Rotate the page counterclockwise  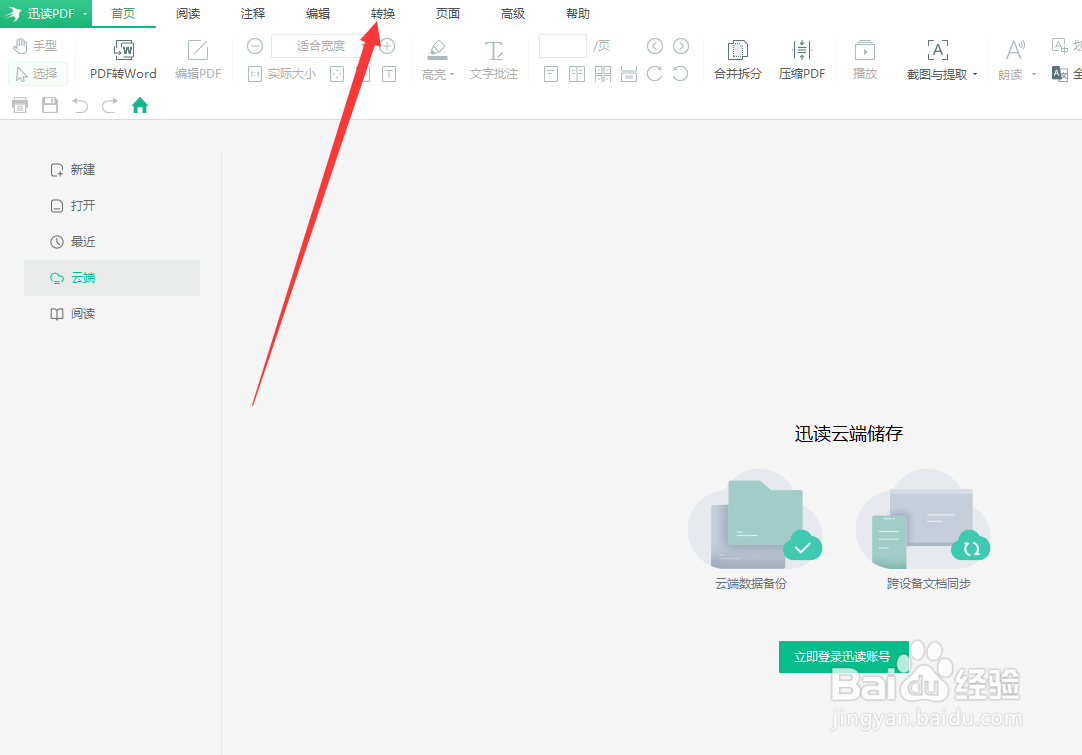[x=681, y=74]
